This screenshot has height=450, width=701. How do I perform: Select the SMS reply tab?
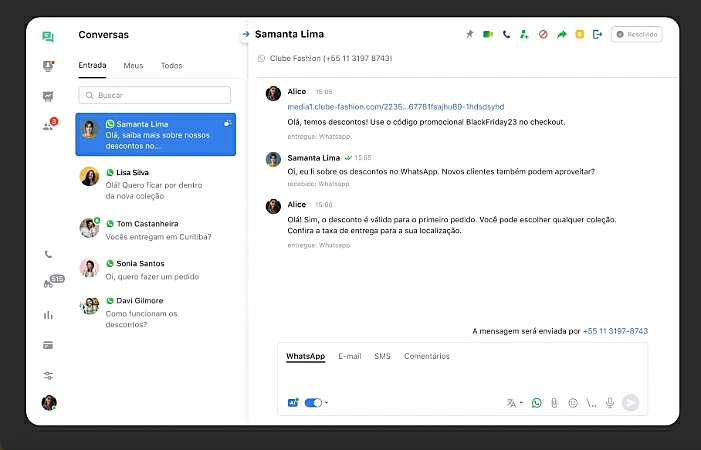382,356
